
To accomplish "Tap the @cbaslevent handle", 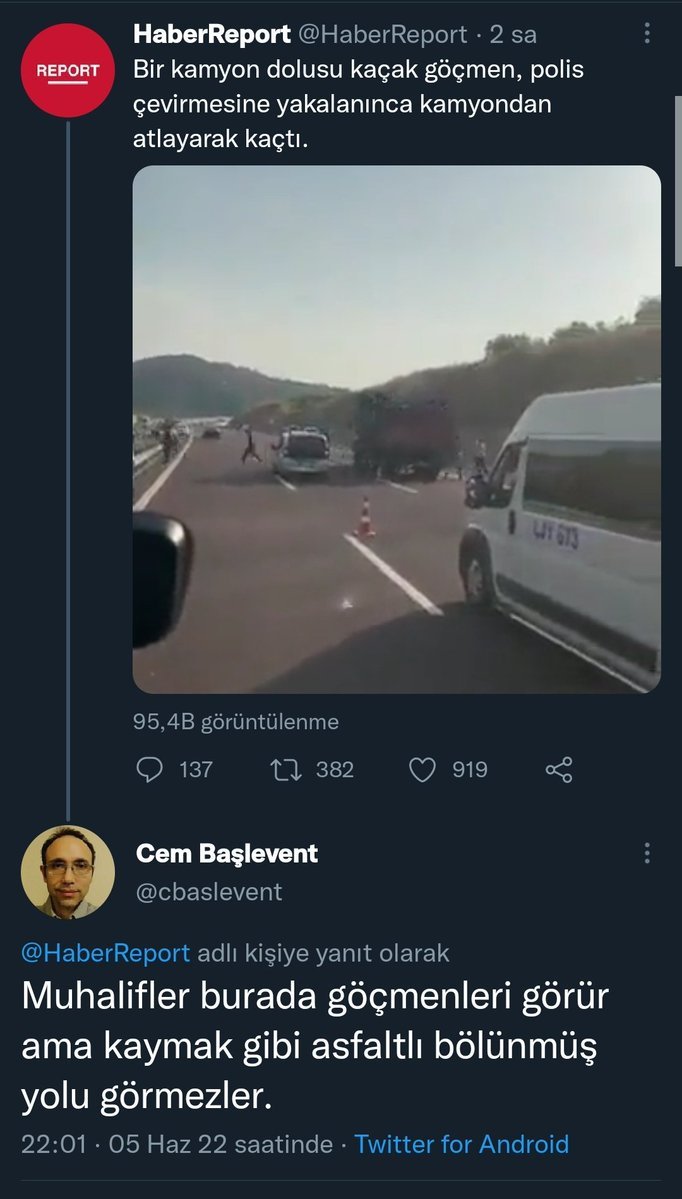I will [209, 891].
